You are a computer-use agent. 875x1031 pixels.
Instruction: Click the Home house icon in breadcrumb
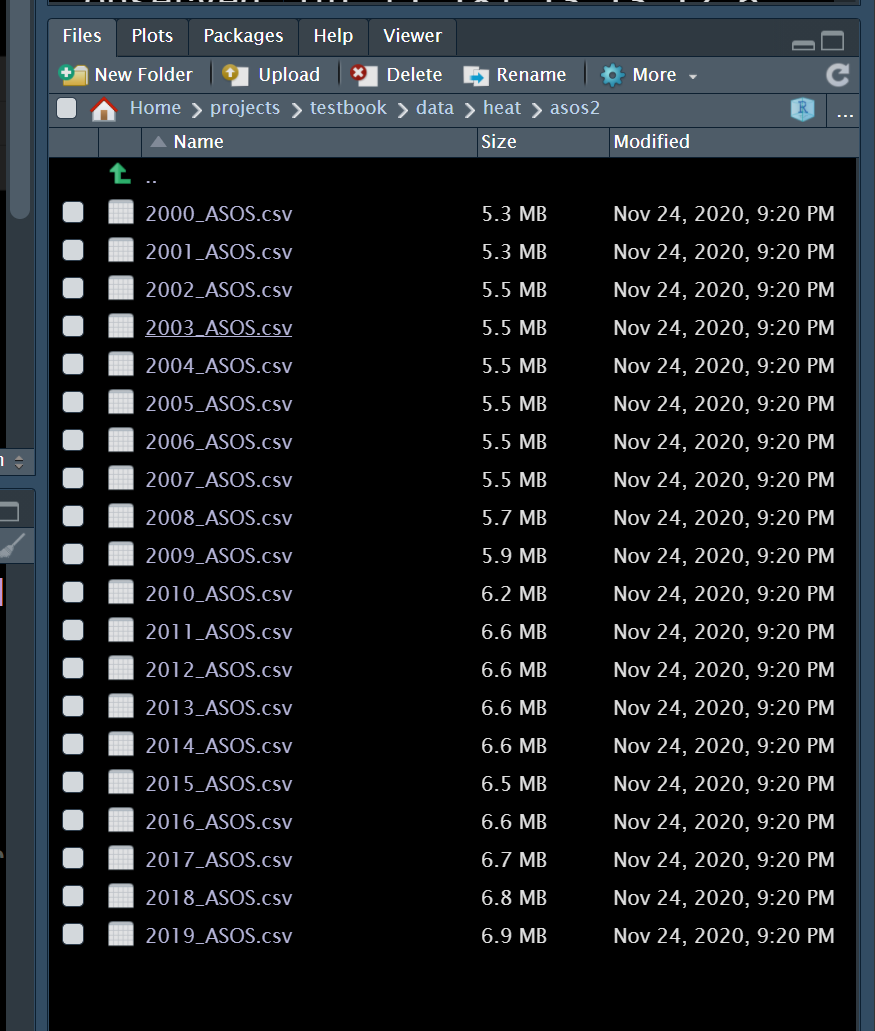[104, 107]
